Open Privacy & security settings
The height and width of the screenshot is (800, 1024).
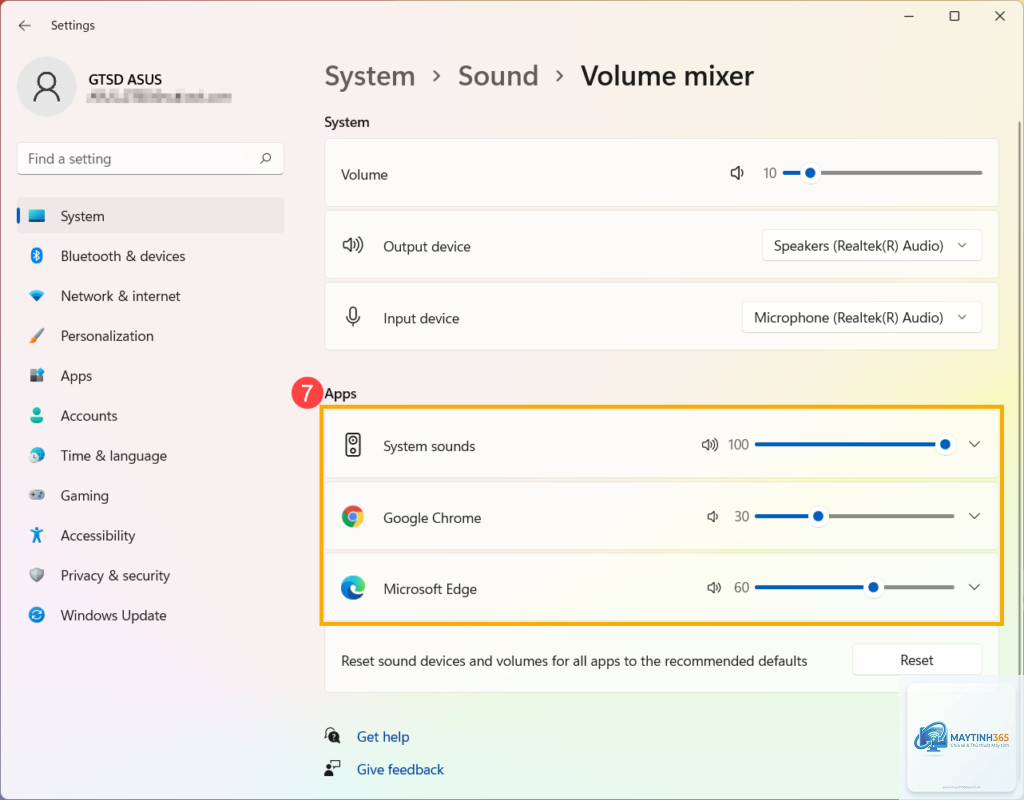(151, 575)
